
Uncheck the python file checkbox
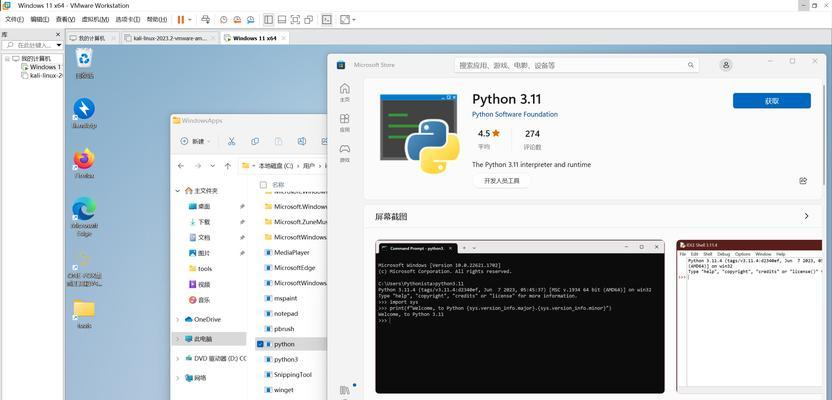tap(260, 344)
